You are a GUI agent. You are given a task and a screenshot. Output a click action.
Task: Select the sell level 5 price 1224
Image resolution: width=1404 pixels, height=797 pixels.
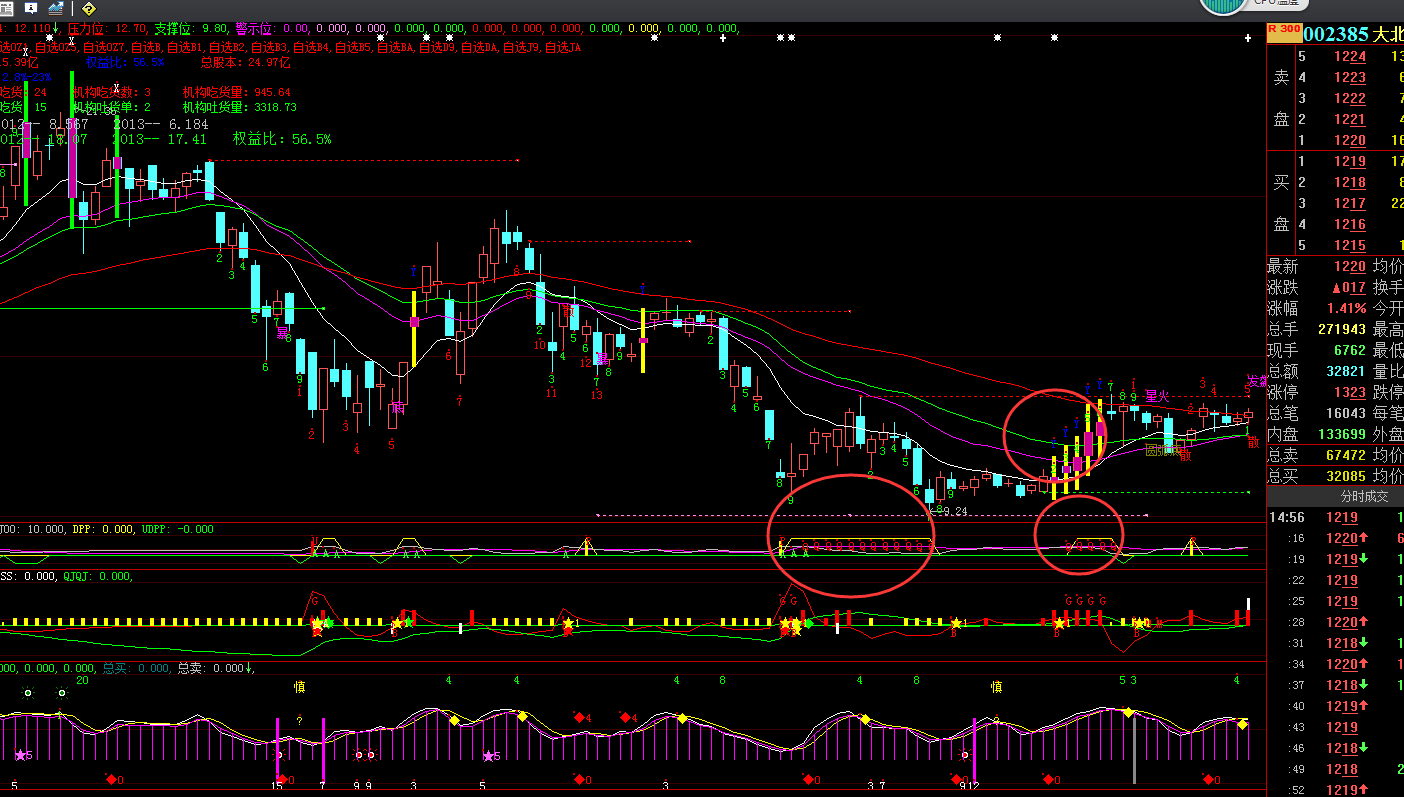(1349, 56)
